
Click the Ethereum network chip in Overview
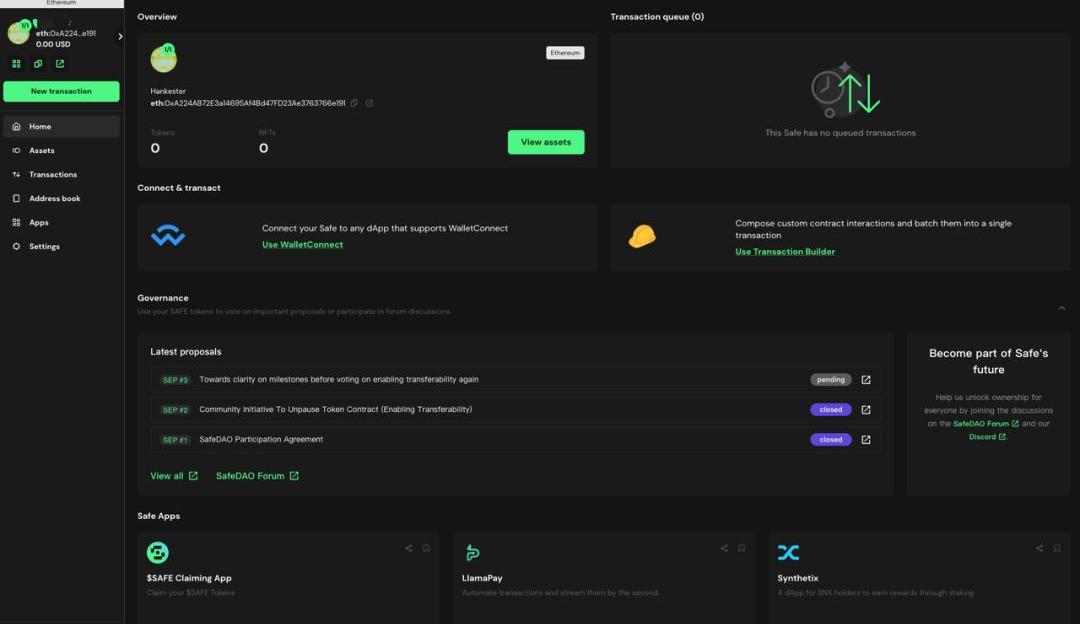(565, 53)
